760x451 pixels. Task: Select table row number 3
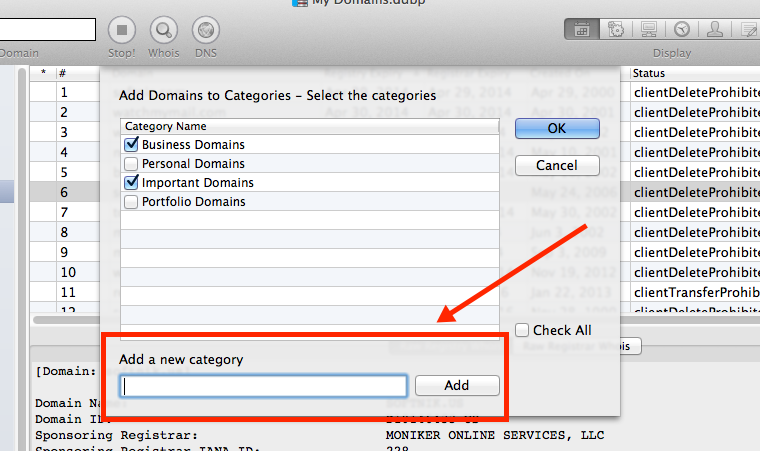64,132
